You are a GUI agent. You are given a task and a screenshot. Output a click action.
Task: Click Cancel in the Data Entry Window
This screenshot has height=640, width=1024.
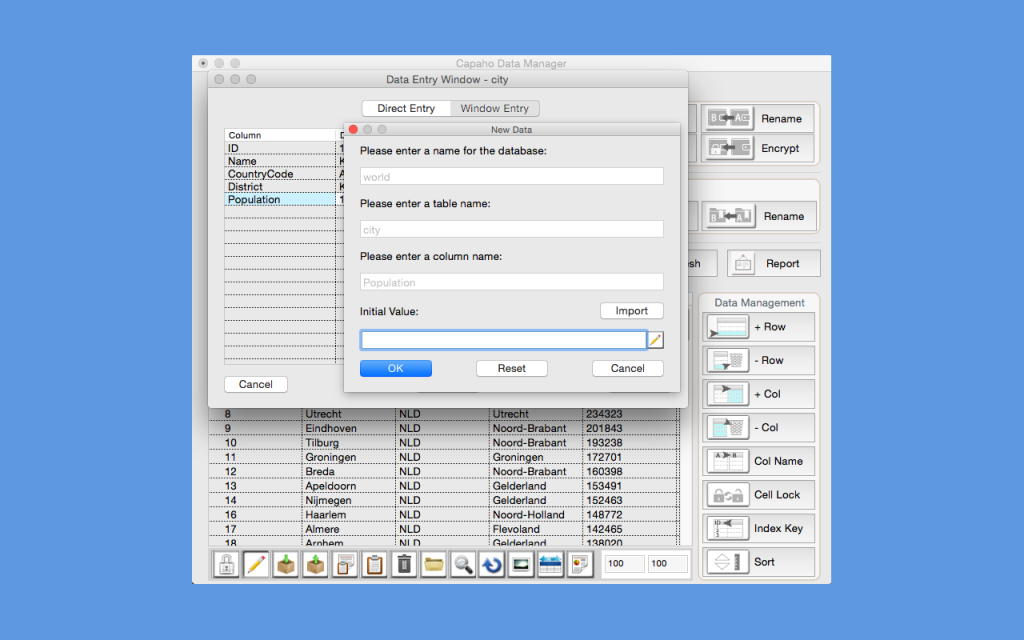(x=255, y=384)
